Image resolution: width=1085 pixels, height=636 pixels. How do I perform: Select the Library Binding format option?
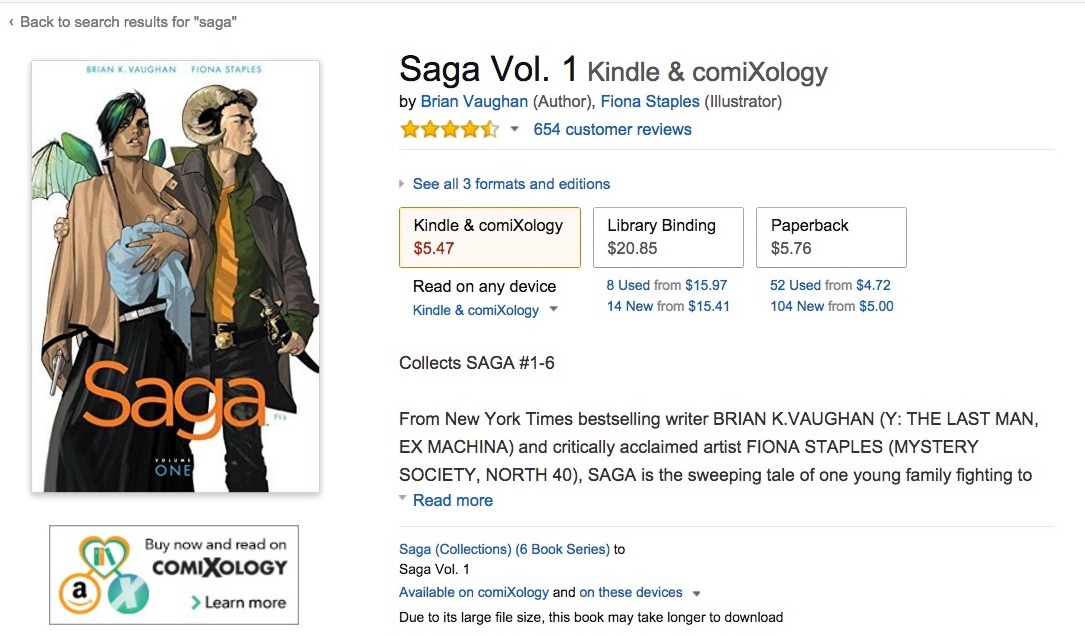click(x=668, y=237)
